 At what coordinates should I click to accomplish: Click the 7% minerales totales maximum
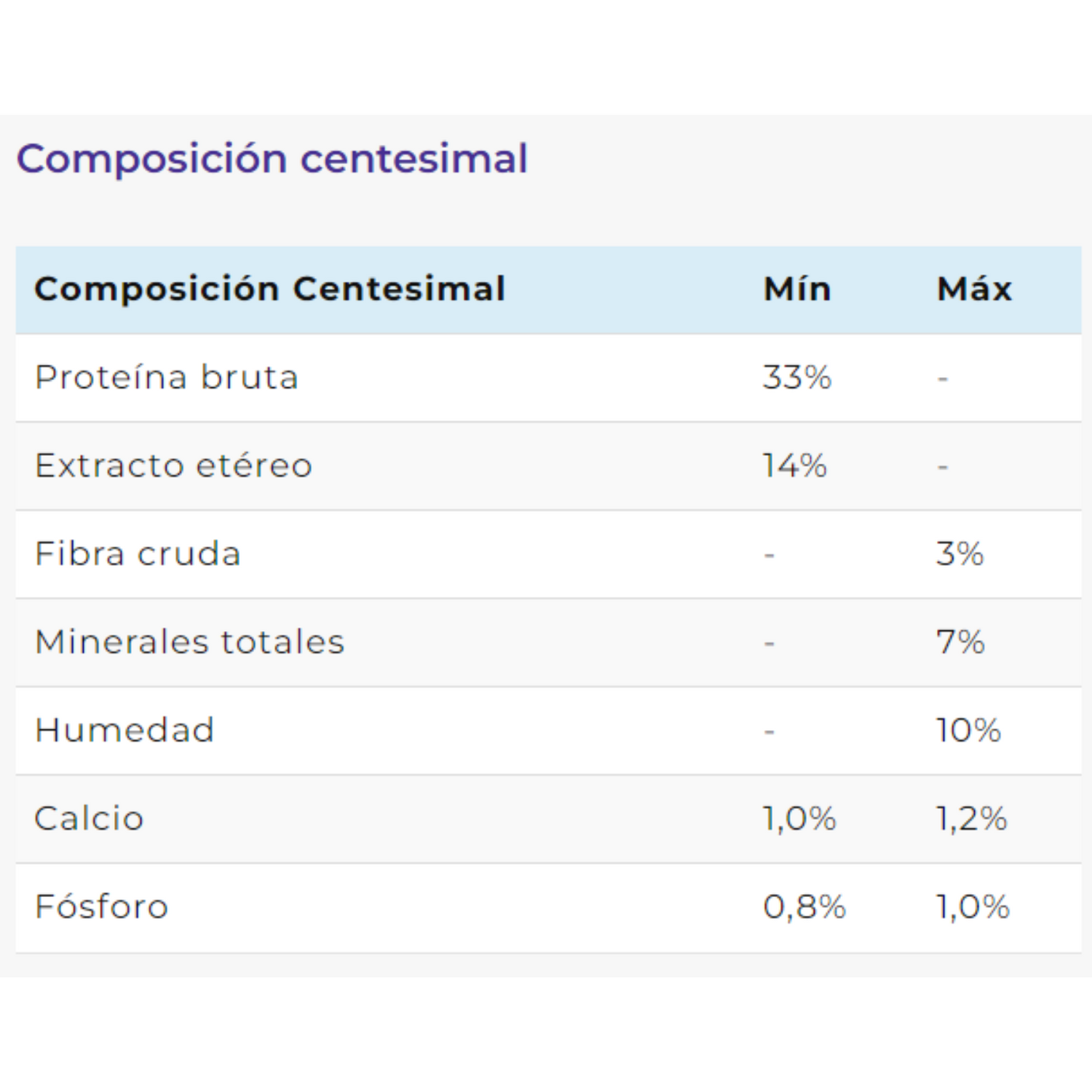pyautogui.click(x=961, y=642)
